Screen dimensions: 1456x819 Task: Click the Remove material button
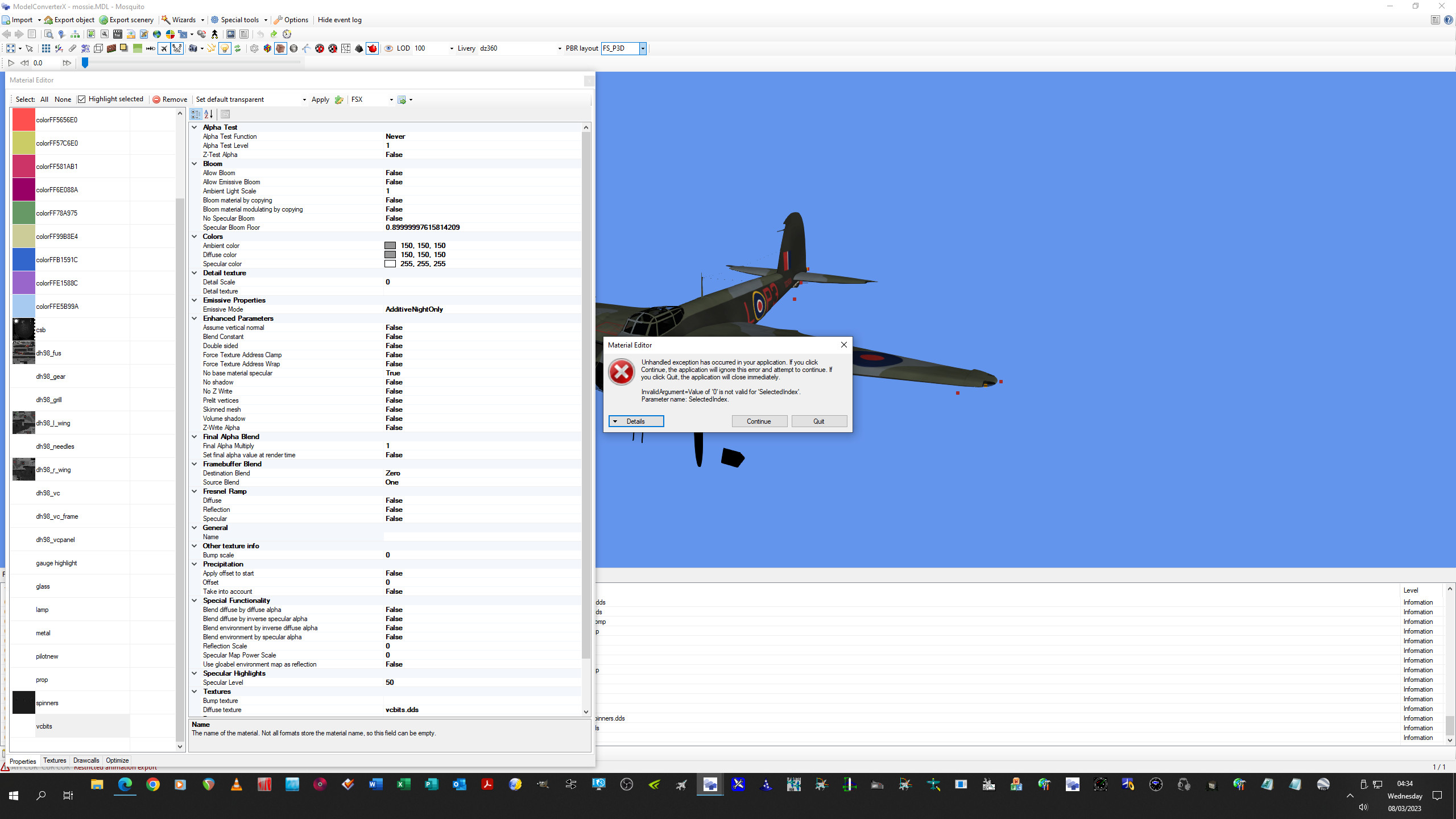click(x=169, y=100)
